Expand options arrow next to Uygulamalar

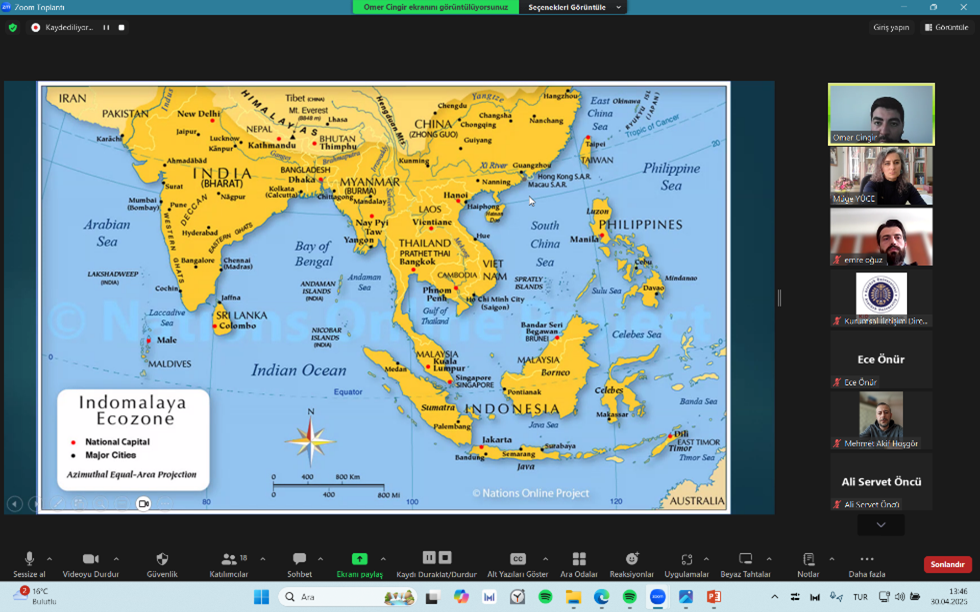tap(706, 559)
